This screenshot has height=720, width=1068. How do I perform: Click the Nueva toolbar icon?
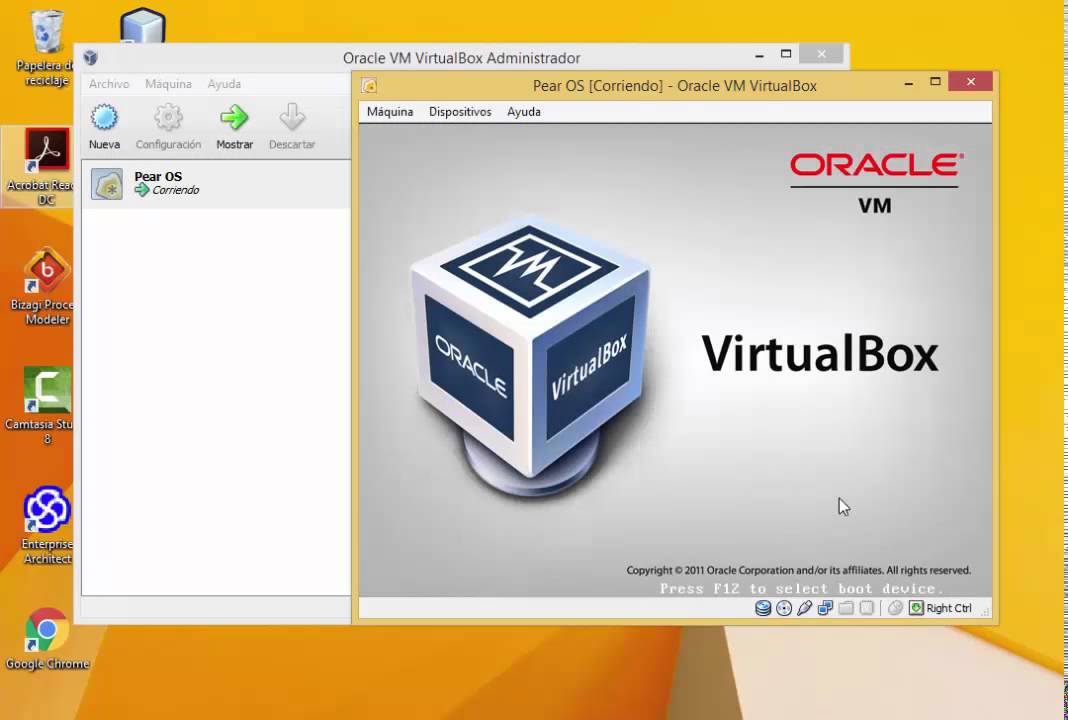tap(104, 117)
